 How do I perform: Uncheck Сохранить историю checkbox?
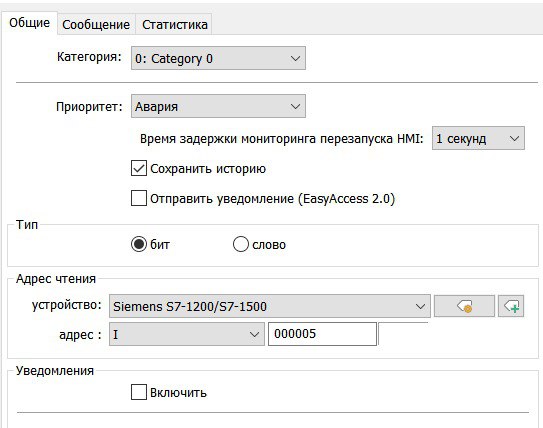(x=139, y=168)
